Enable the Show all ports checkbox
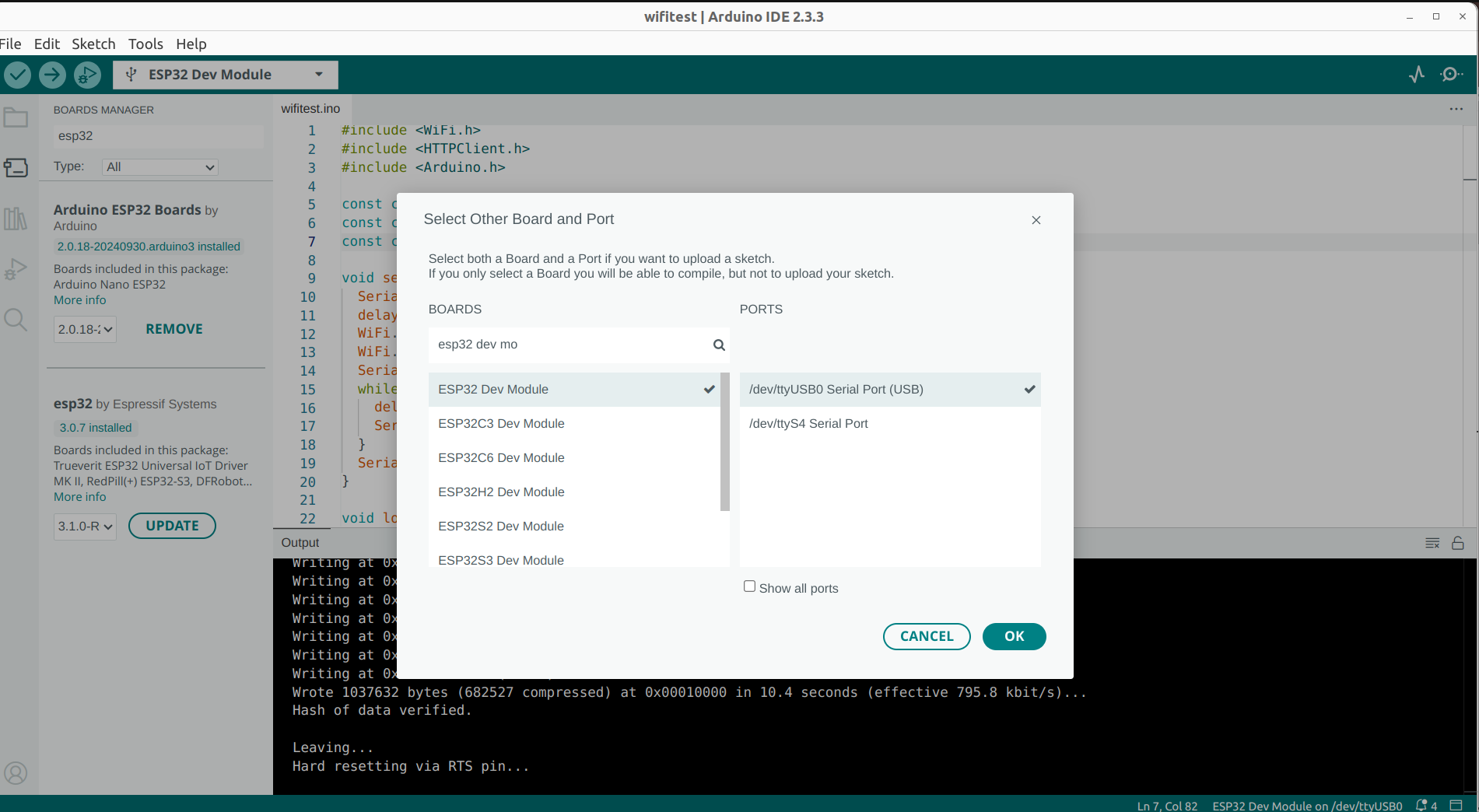This screenshot has height=812, width=1479. (x=749, y=586)
